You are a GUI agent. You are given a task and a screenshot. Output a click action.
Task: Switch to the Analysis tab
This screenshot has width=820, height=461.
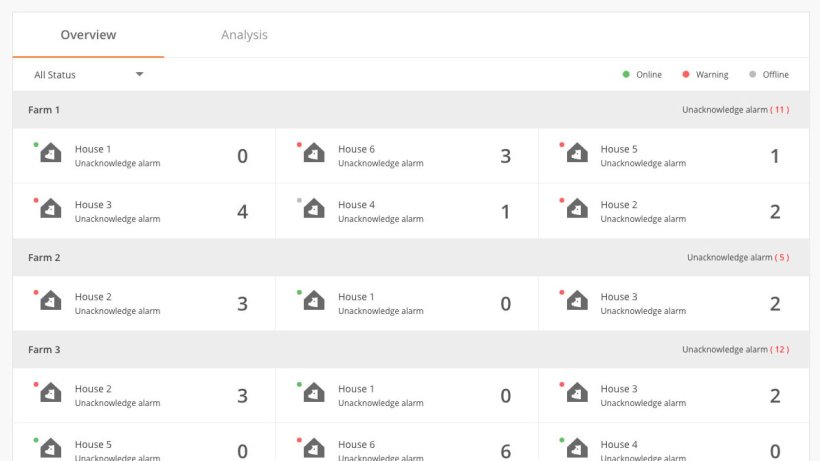tap(244, 35)
